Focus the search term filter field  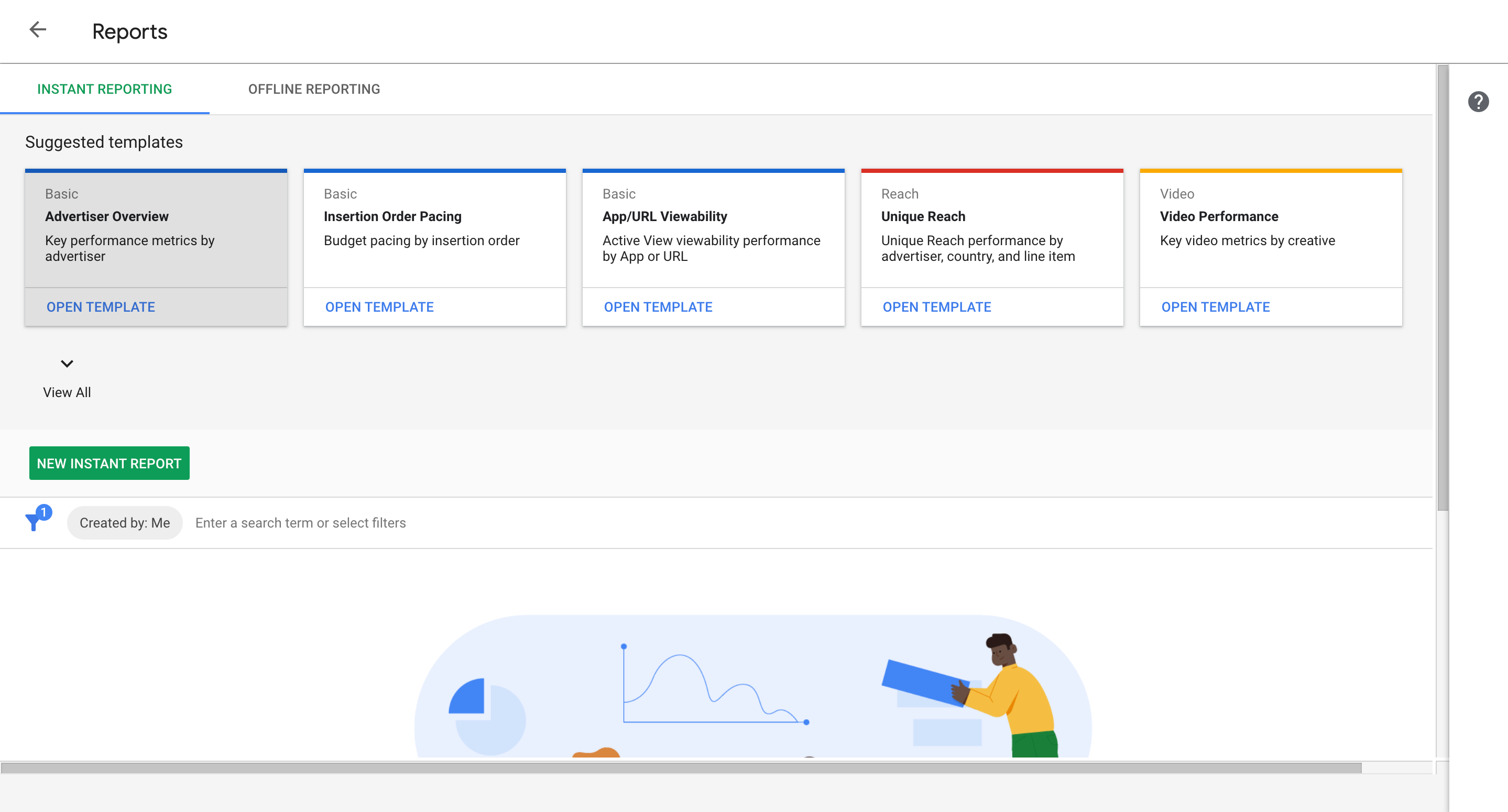coord(527,523)
